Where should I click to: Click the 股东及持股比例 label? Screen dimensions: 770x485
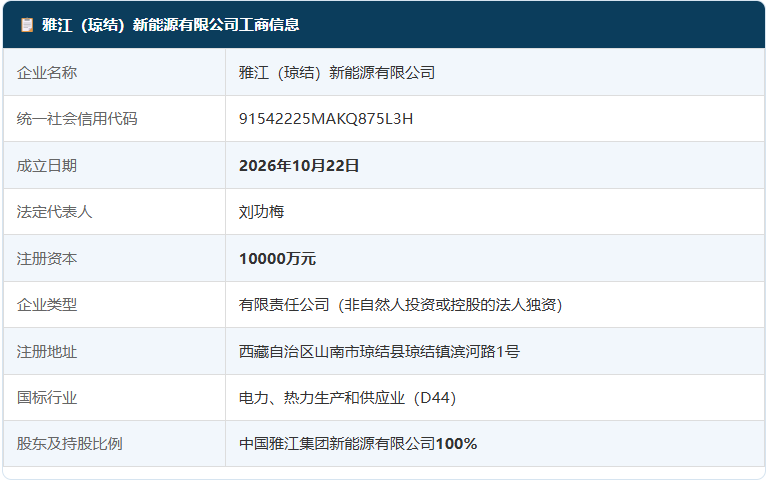pos(69,444)
